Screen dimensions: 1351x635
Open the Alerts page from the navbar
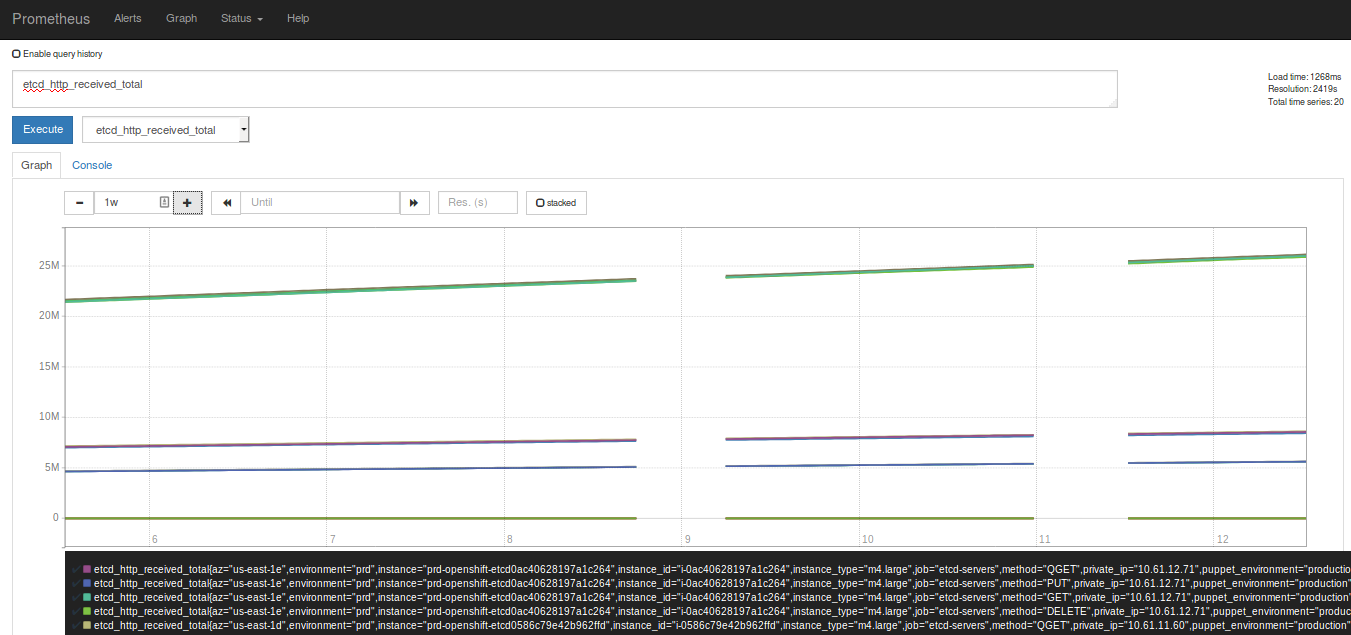[127, 18]
